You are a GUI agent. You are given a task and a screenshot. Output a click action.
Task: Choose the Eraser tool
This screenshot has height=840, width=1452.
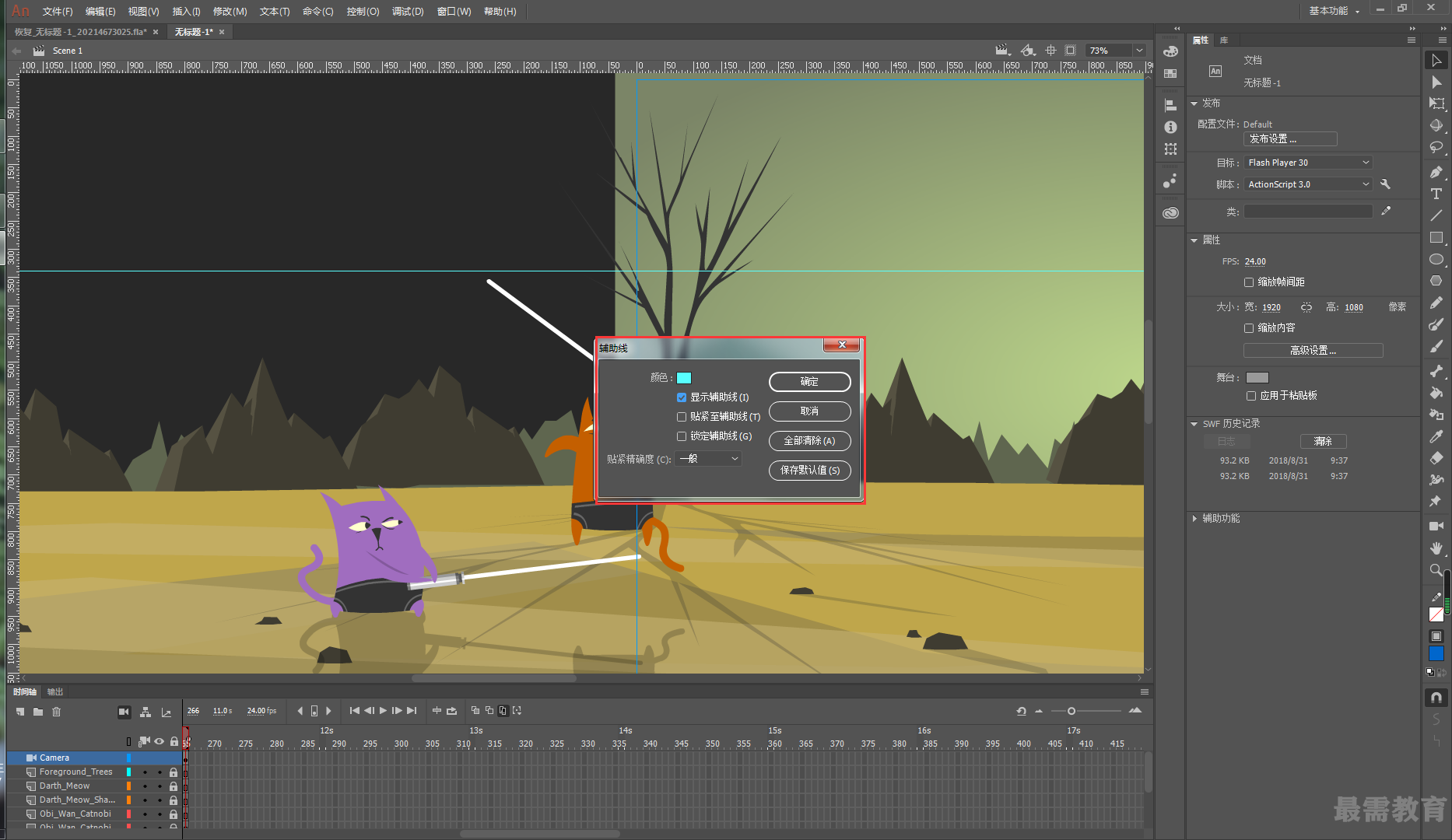(x=1436, y=458)
